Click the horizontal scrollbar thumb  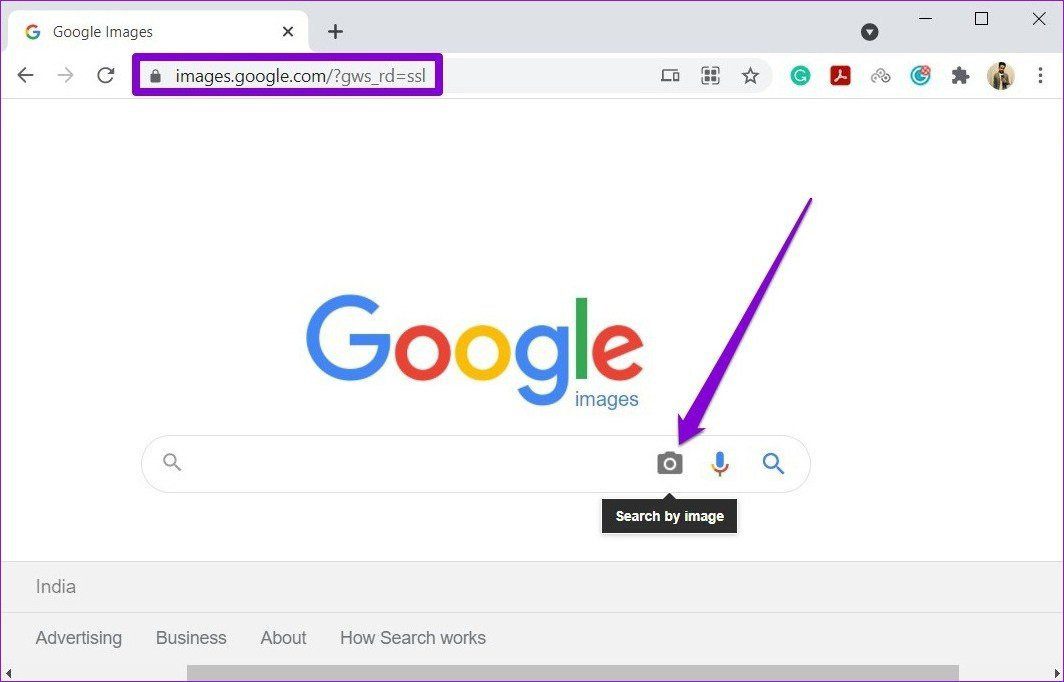[572, 672]
